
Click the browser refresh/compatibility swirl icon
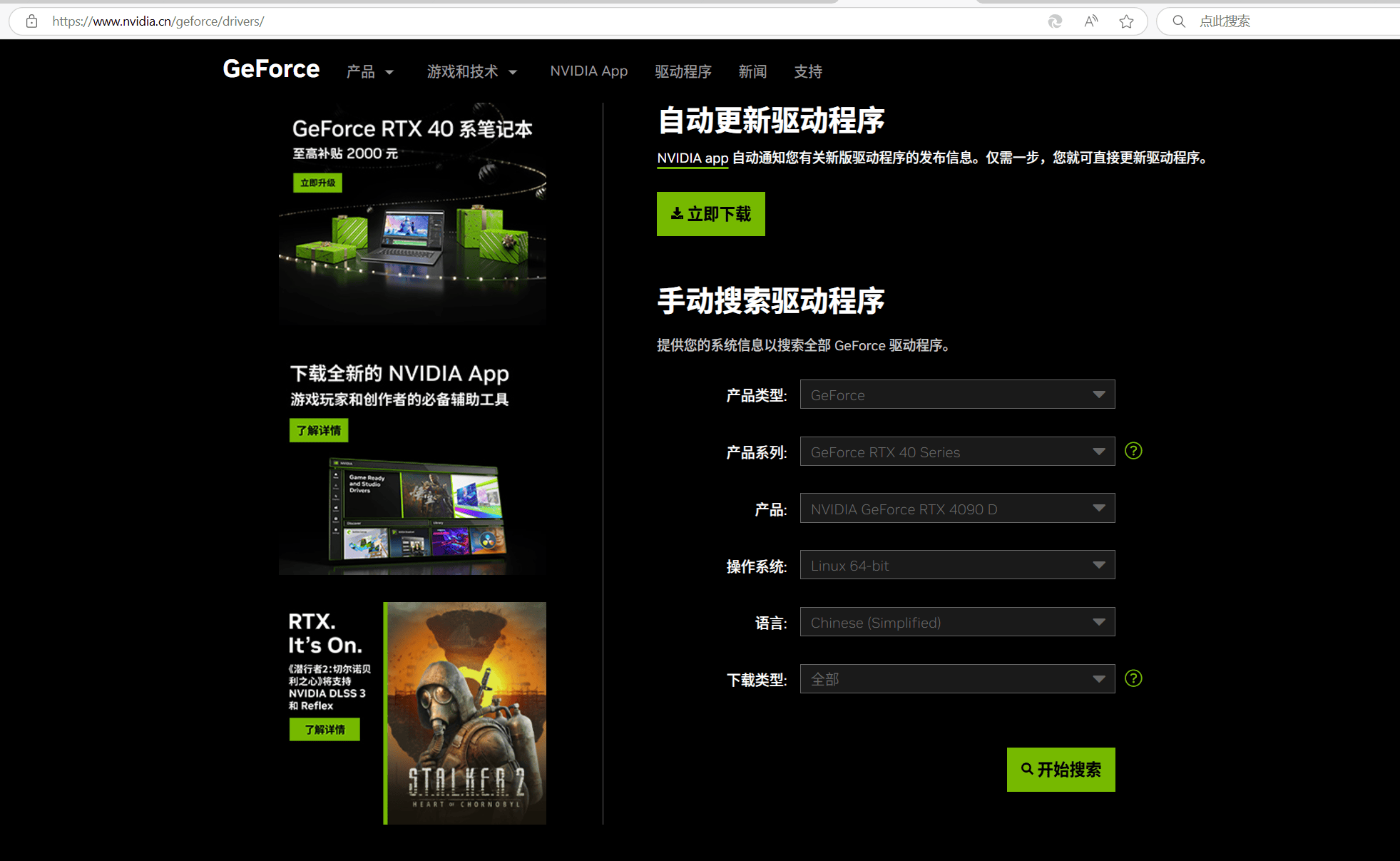click(1055, 21)
